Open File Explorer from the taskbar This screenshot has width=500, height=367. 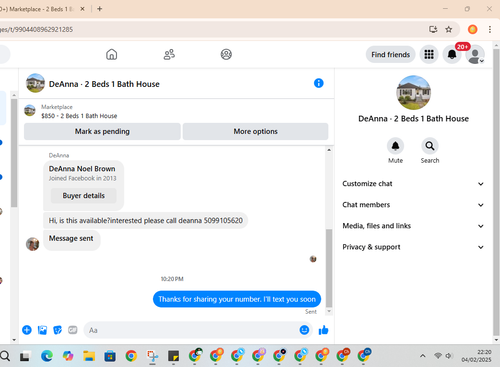point(89,356)
